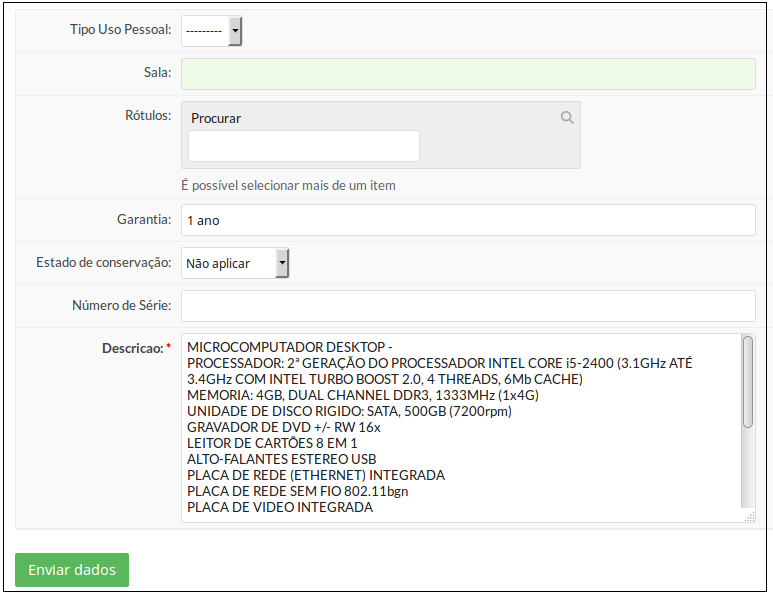Click the Descricao field label
The width and height of the screenshot is (773, 599).
coord(136,349)
